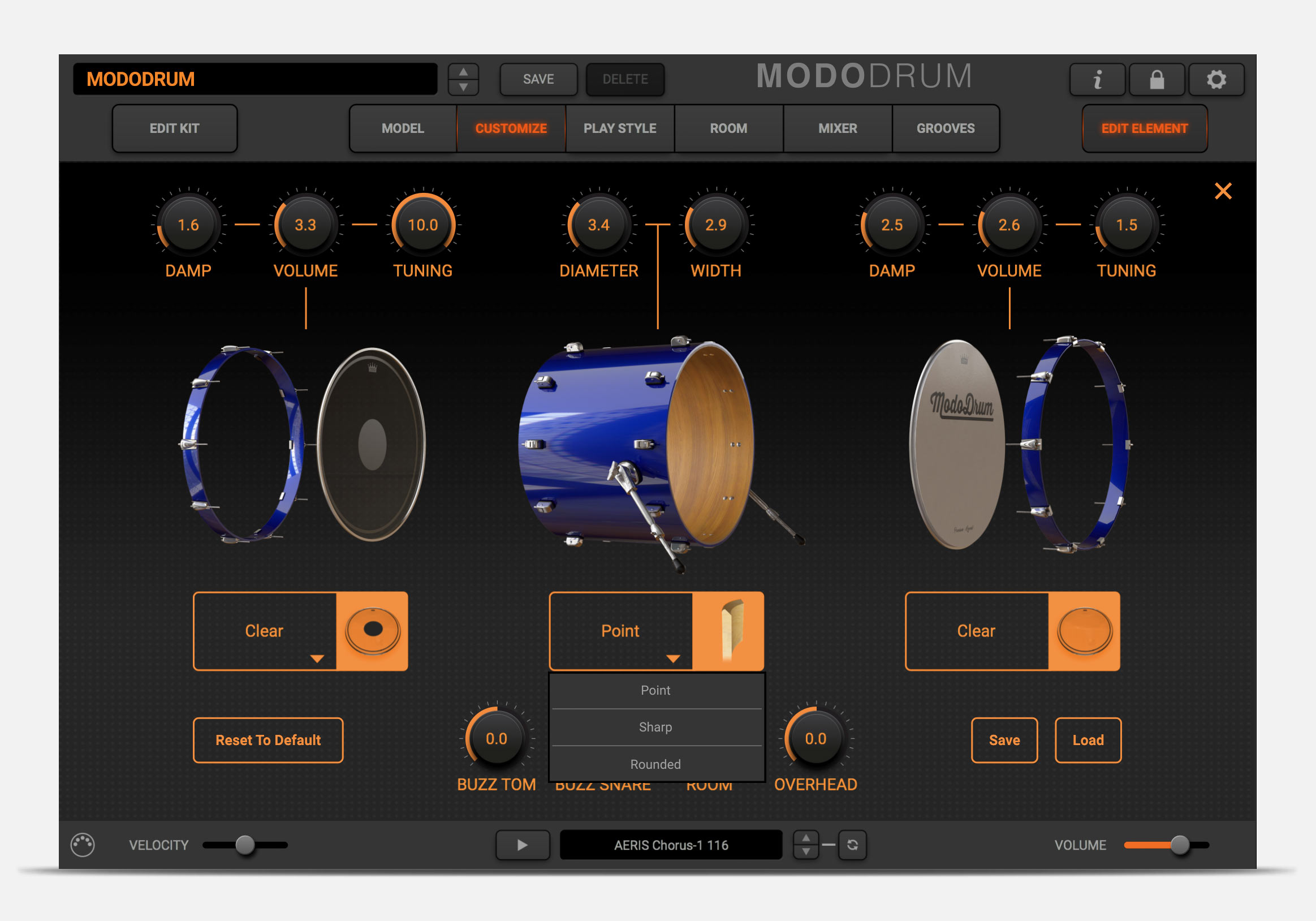Screen dimensions: 1316x921
Task: Close the customize panel with orange X
Action: 1223,191
